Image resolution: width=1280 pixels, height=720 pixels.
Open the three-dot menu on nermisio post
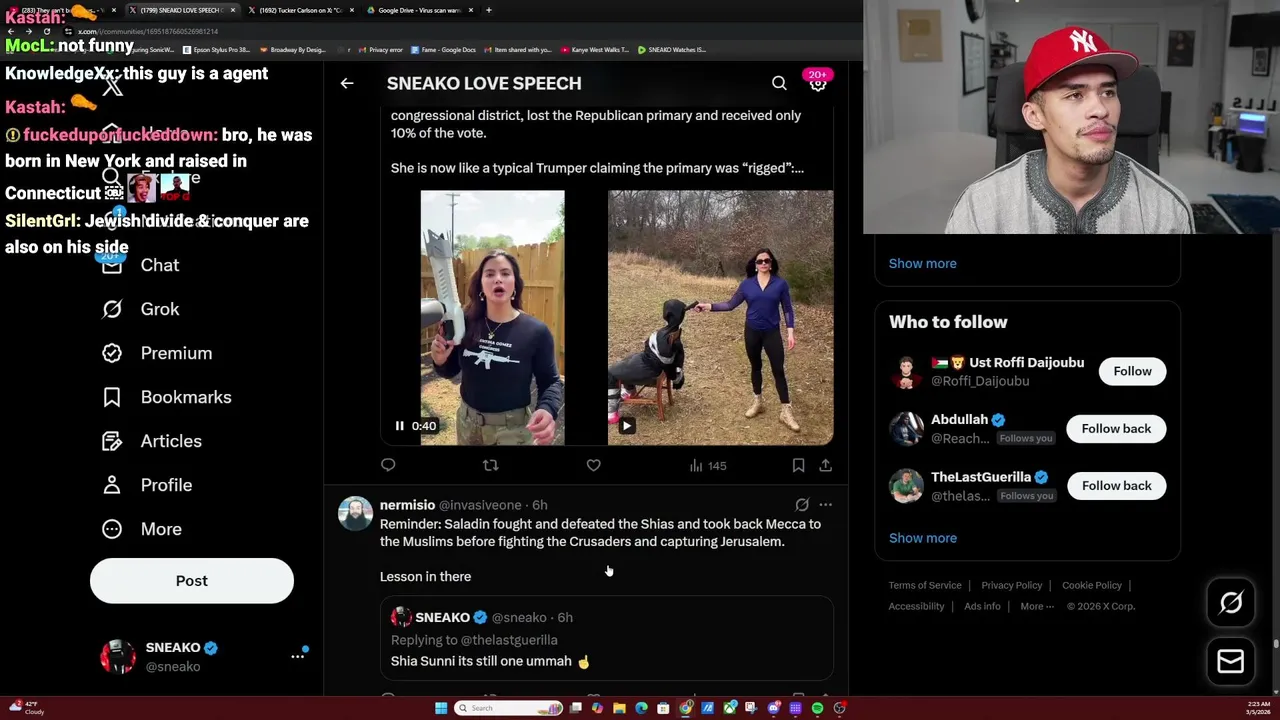coord(825,505)
